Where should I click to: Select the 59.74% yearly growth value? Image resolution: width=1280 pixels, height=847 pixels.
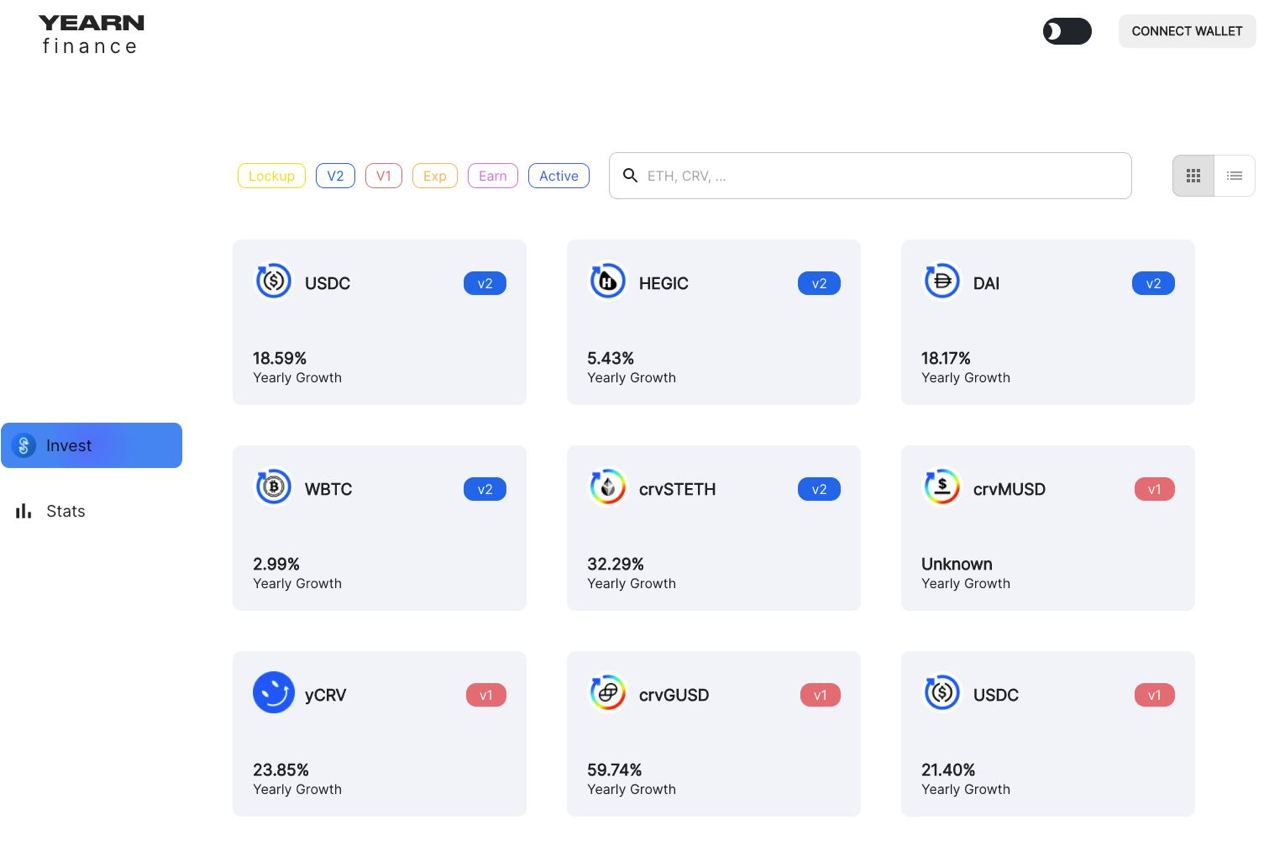tap(614, 770)
